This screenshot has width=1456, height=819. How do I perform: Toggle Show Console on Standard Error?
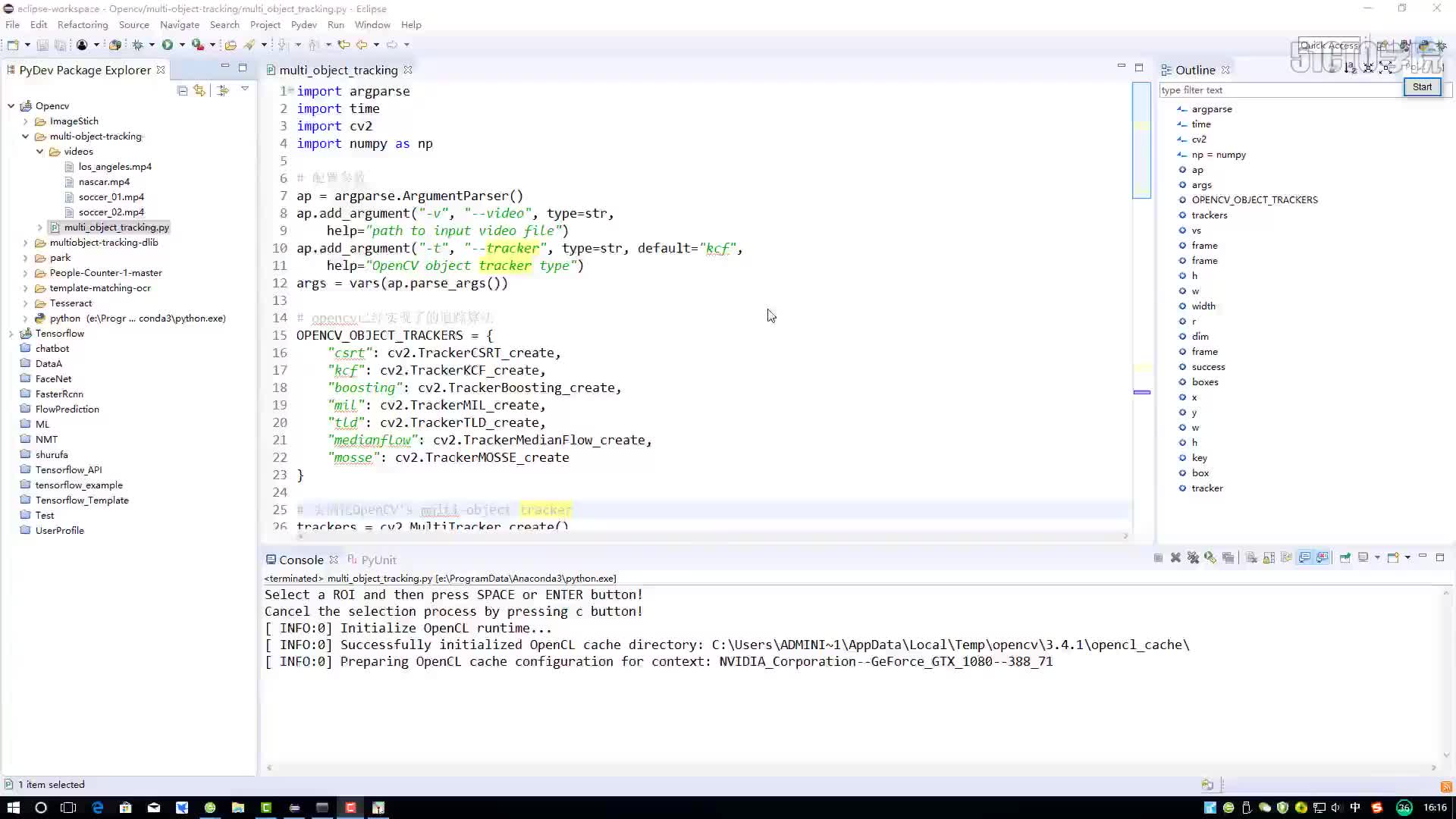tap(1323, 557)
